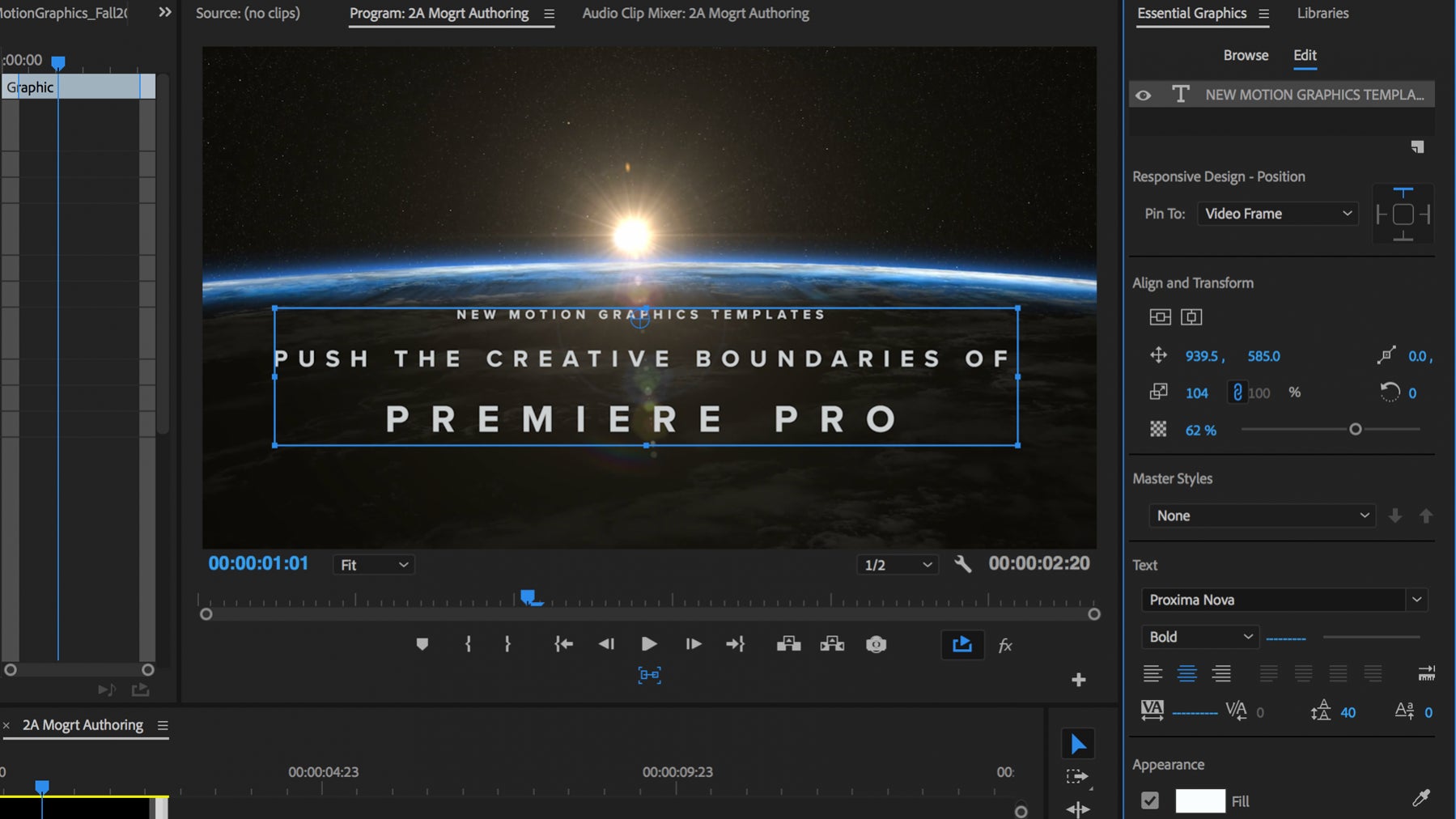Click the Lift icon in transport controls
The width and height of the screenshot is (1456, 819).
click(788, 644)
